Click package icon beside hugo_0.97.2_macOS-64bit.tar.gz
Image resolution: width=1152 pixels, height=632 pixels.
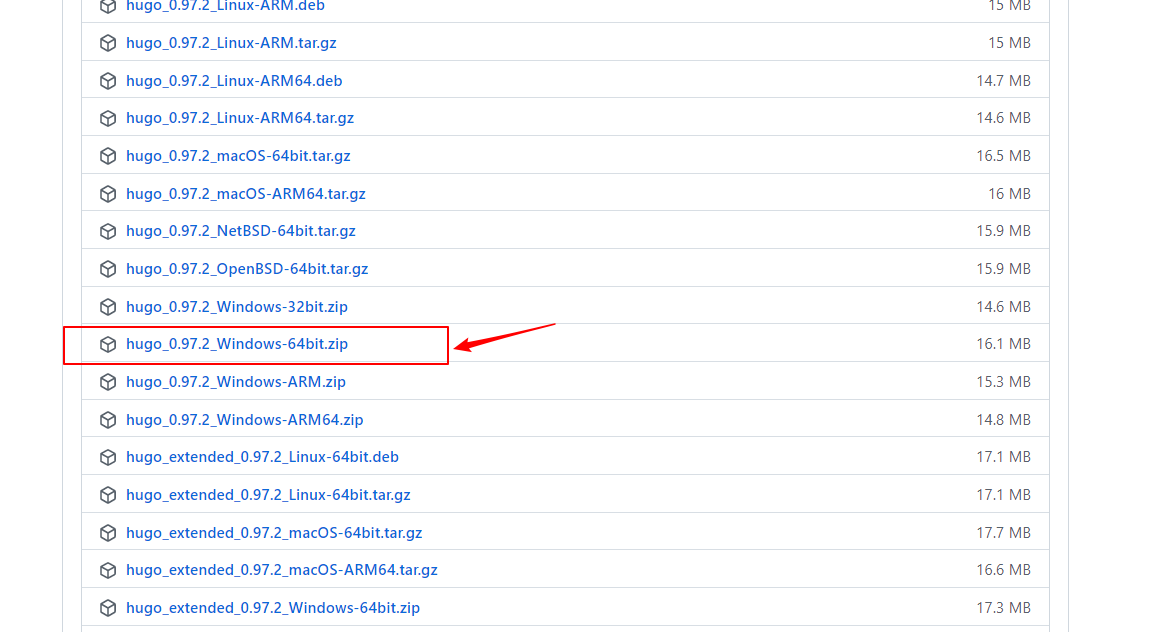coord(108,156)
